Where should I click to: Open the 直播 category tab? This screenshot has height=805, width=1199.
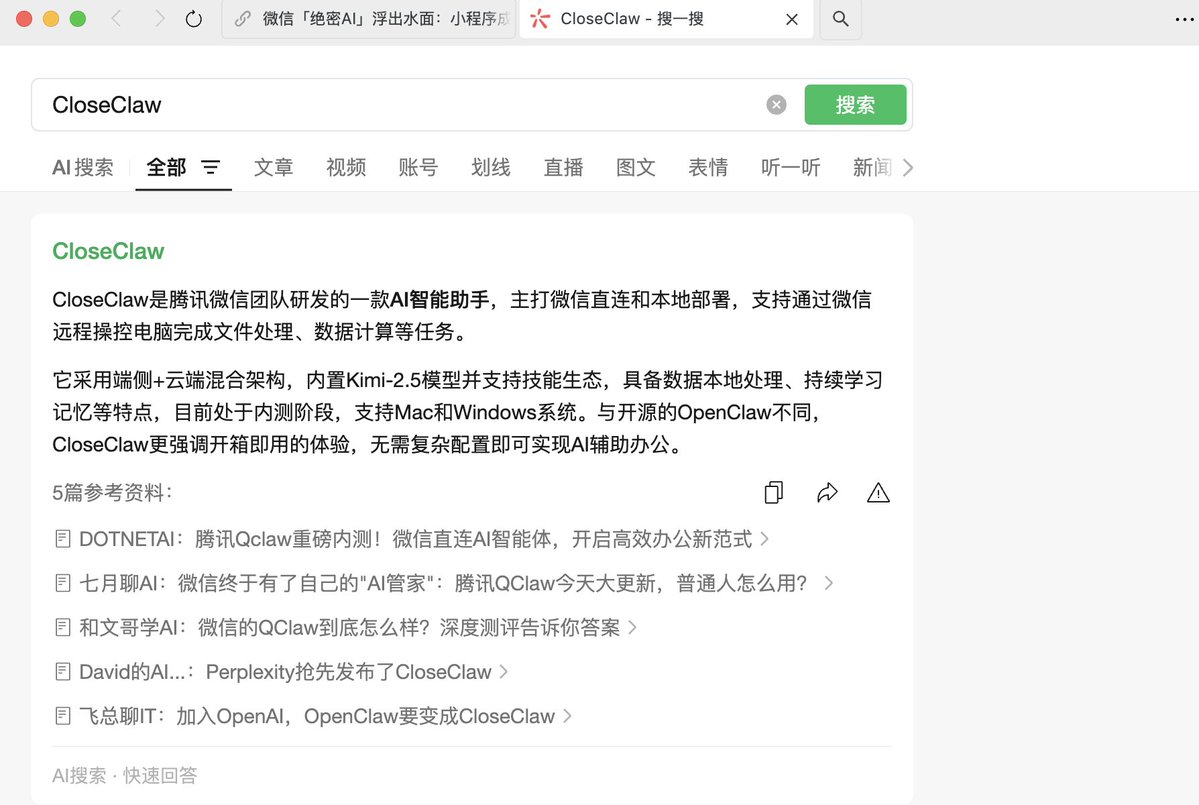pos(564,167)
